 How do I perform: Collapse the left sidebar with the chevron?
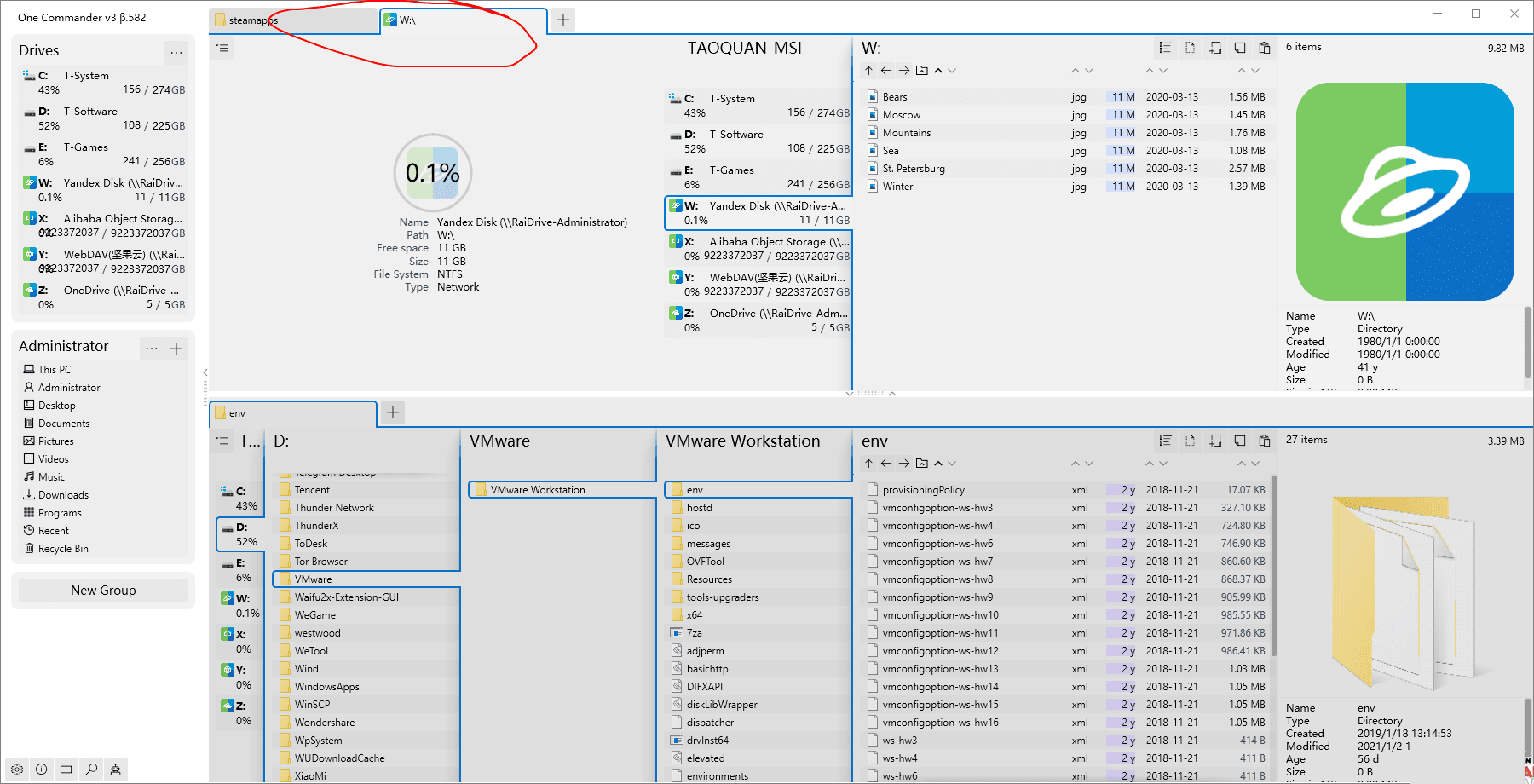tap(205, 372)
